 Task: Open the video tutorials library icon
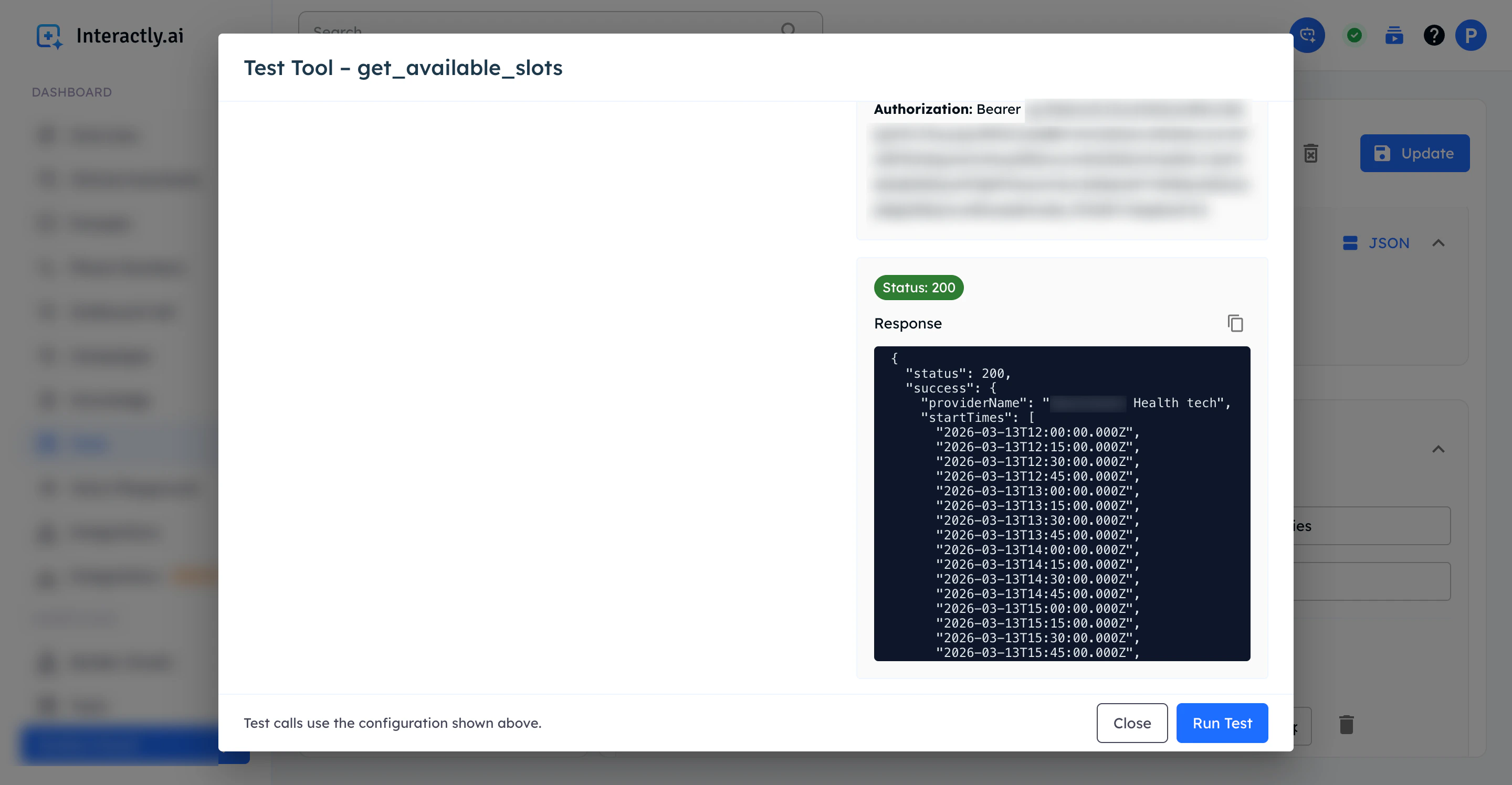click(x=1394, y=35)
